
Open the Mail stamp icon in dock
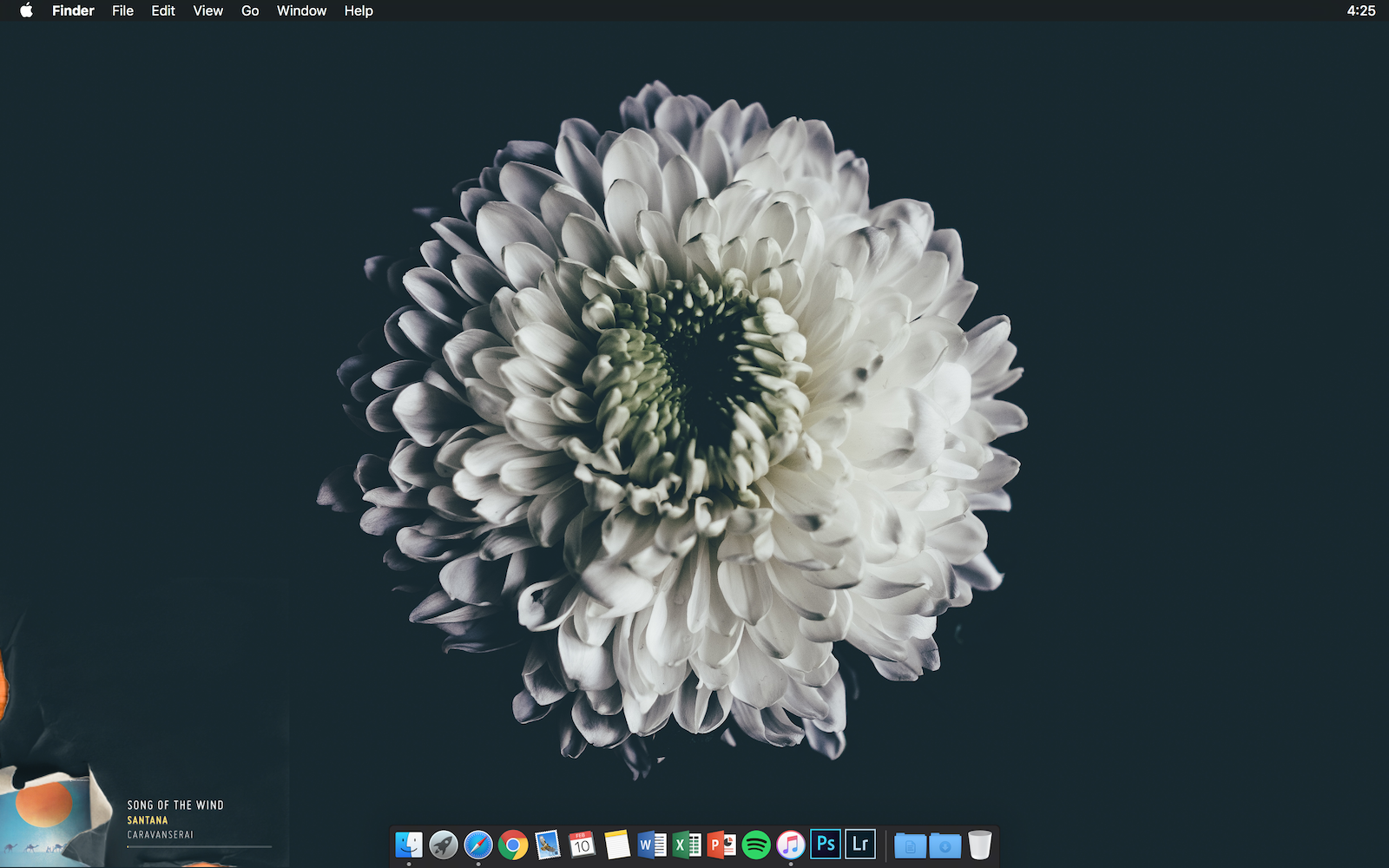click(x=548, y=845)
